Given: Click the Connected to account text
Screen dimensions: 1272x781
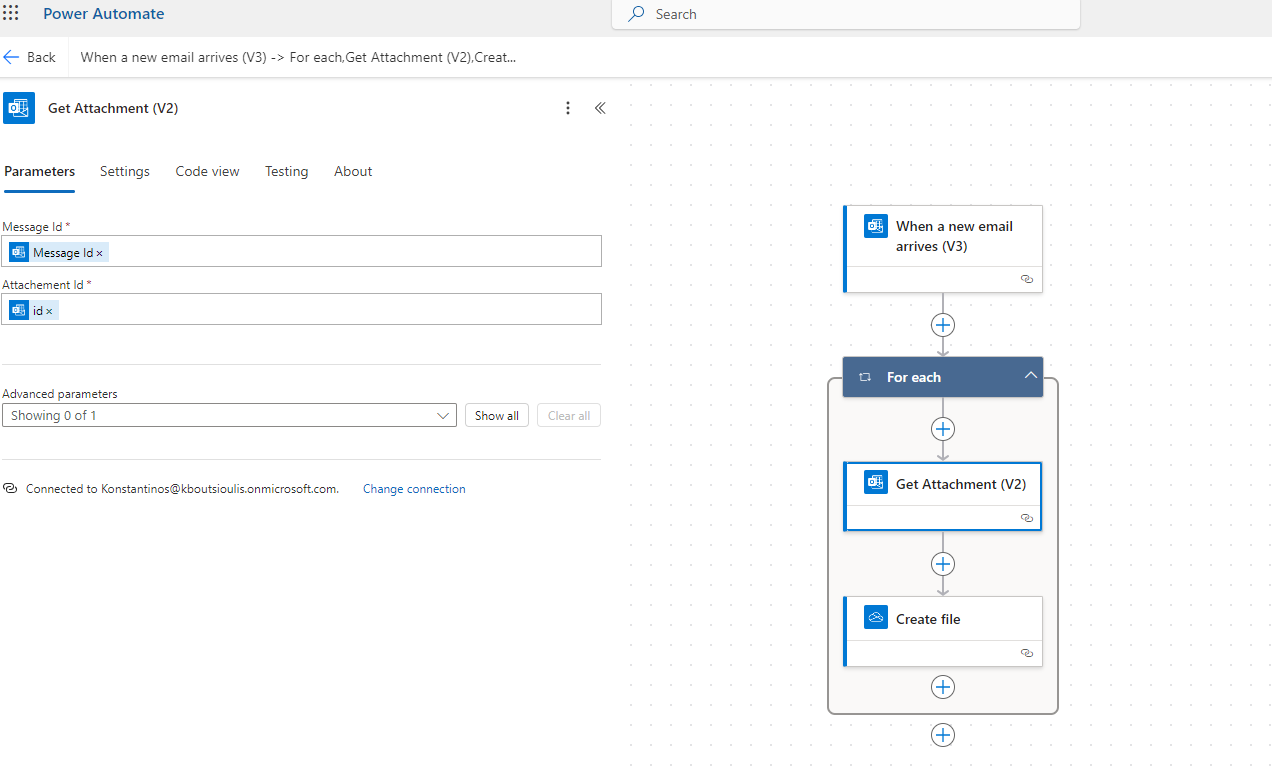Looking at the screenshot, I should coord(182,489).
